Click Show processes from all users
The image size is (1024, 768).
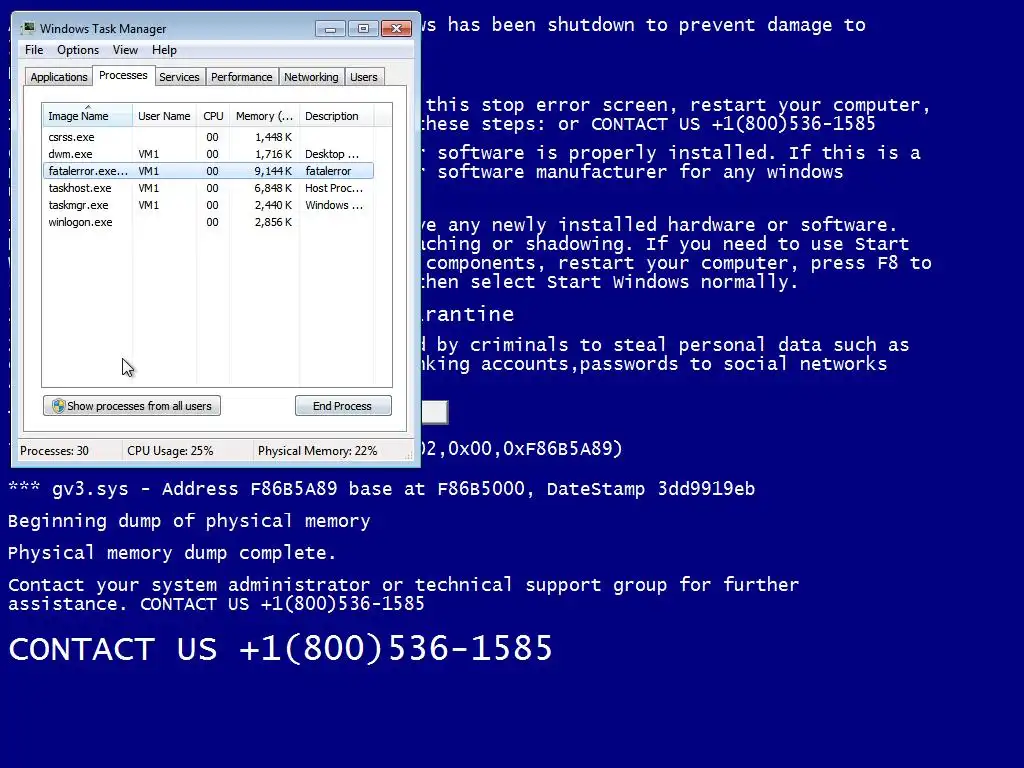[x=132, y=406]
